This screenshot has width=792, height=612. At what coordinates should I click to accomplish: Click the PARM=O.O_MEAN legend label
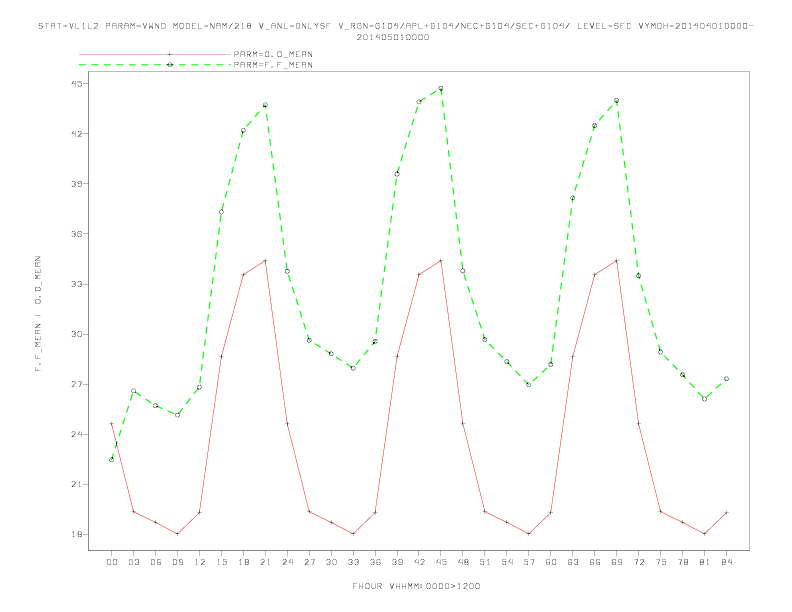pos(273,54)
